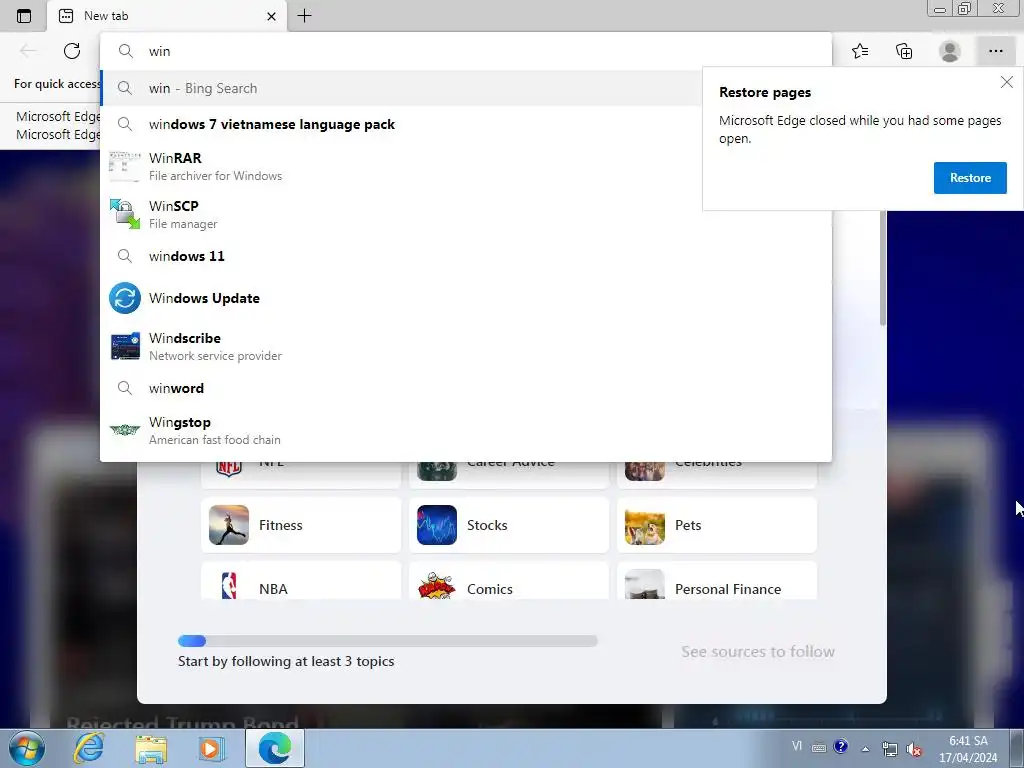This screenshot has width=1024, height=768.
Task: Click the WinRAR suggestion thumbnail
Action: tap(125, 167)
